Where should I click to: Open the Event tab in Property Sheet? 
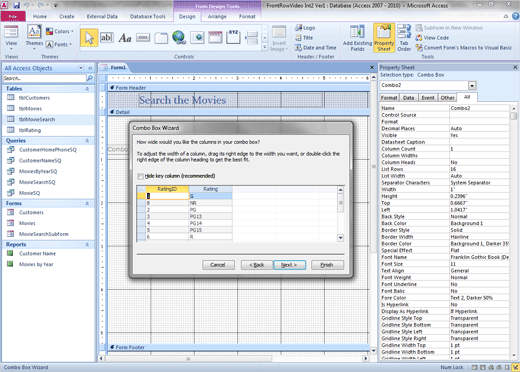[x=428, y=98]
